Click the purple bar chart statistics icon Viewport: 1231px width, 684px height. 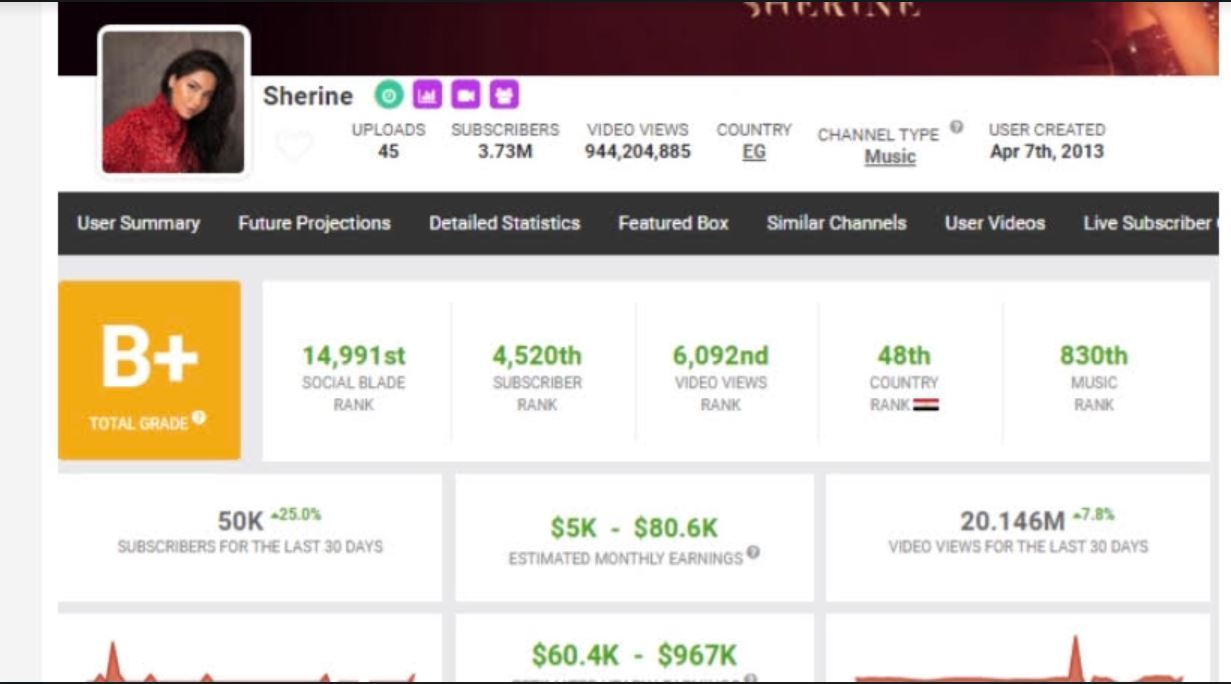tap(428, 96)
